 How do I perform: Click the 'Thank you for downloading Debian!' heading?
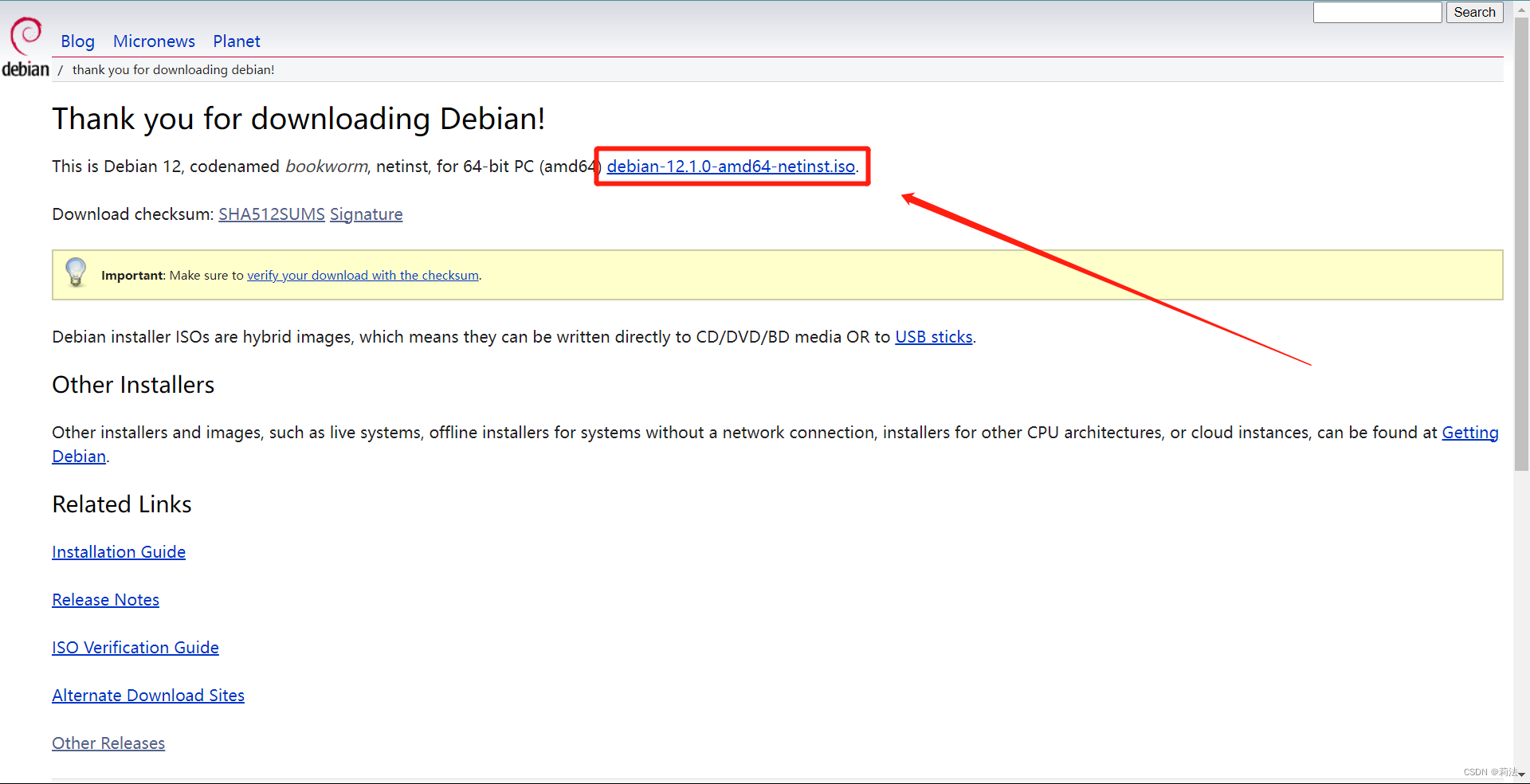click(299, 119)
